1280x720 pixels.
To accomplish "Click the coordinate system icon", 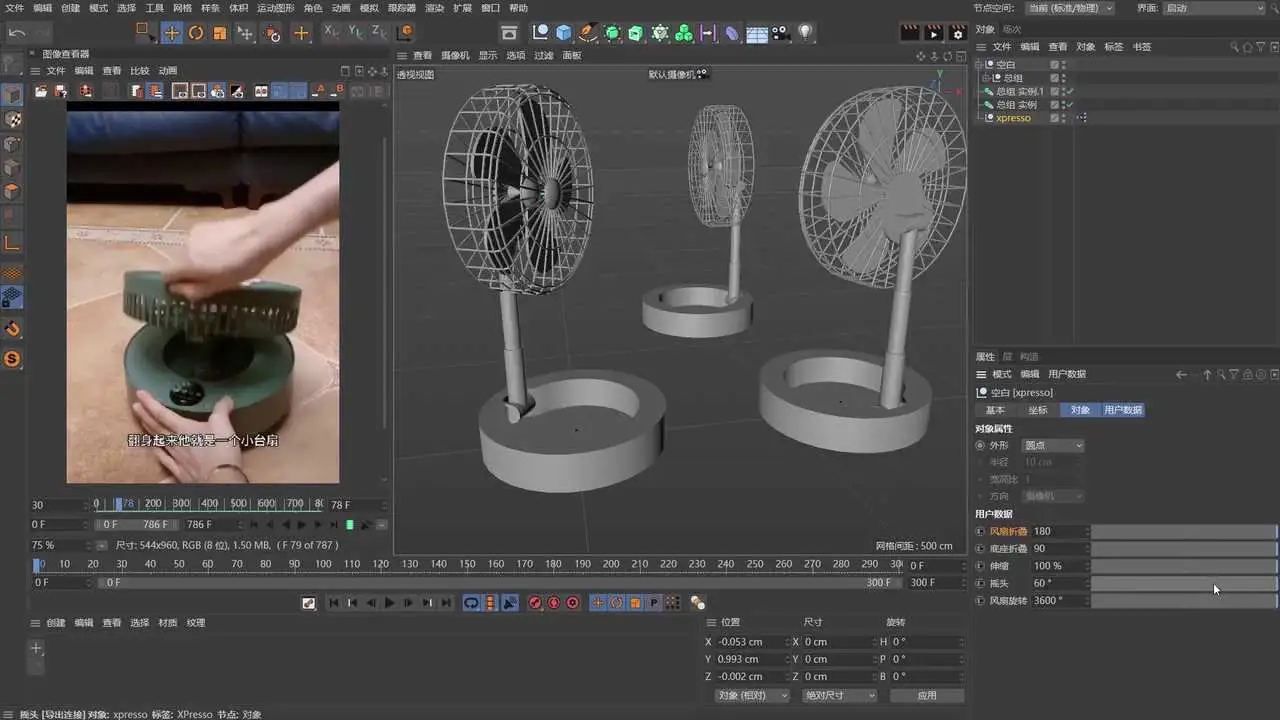I will 406,32.
